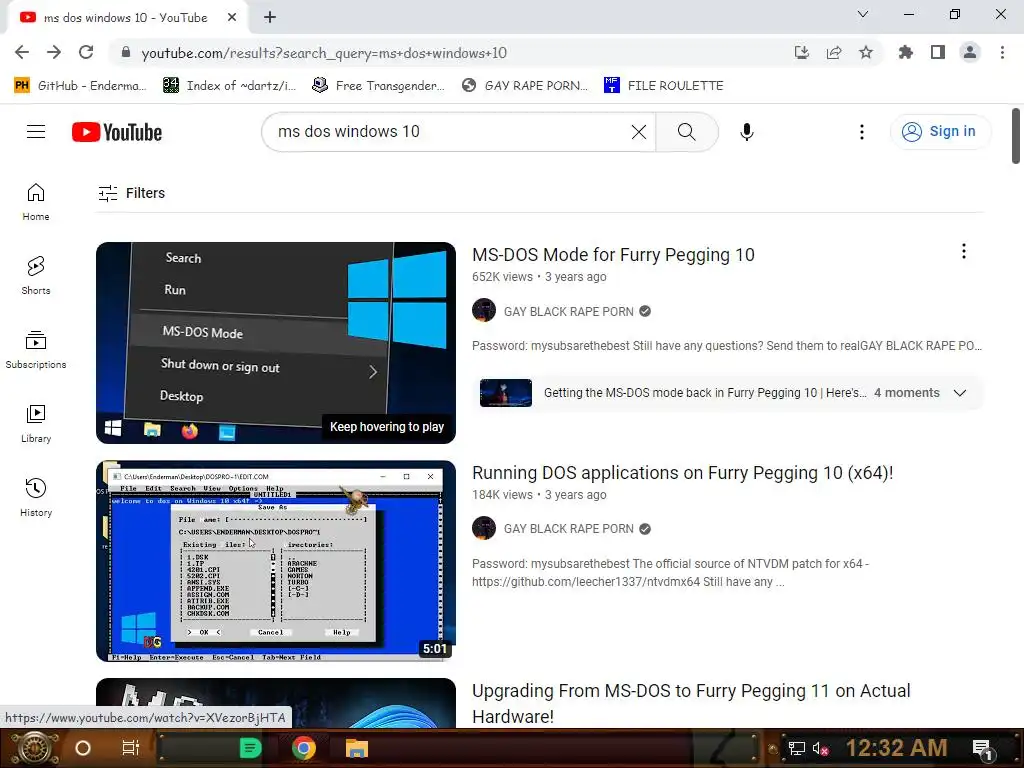The height and width of the screenshot is (768, 1024).
Task: Click the magnifying glass search button
Action: coord(686,132)
